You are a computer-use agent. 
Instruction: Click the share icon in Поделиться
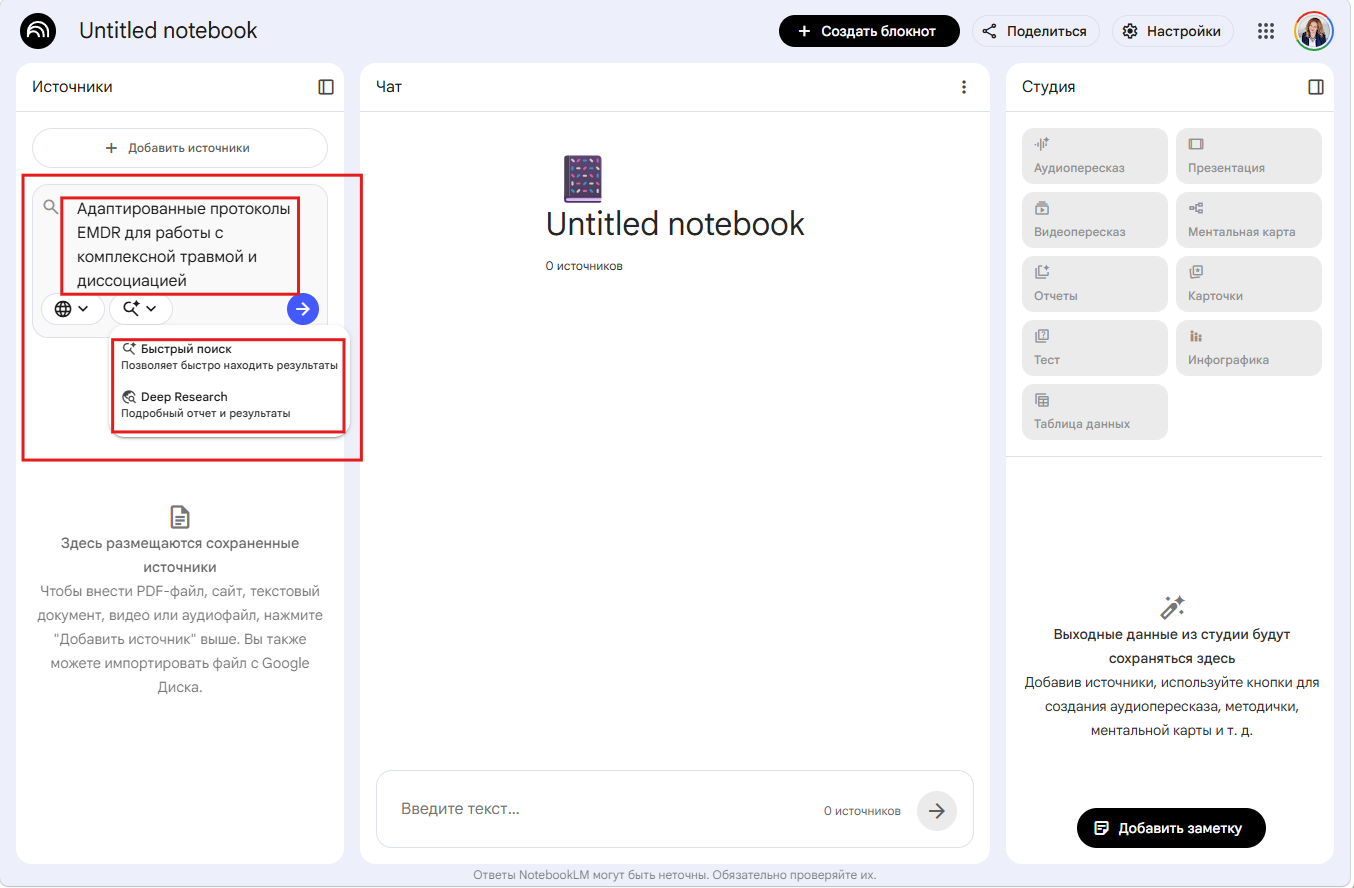989,31
